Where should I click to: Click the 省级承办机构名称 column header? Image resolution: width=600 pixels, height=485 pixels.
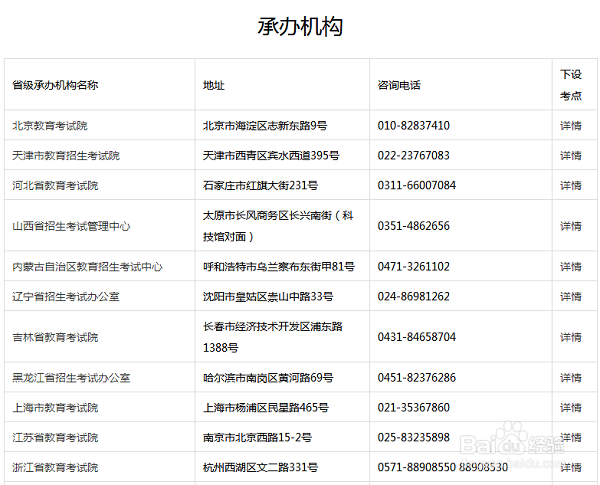pos(55,85)
